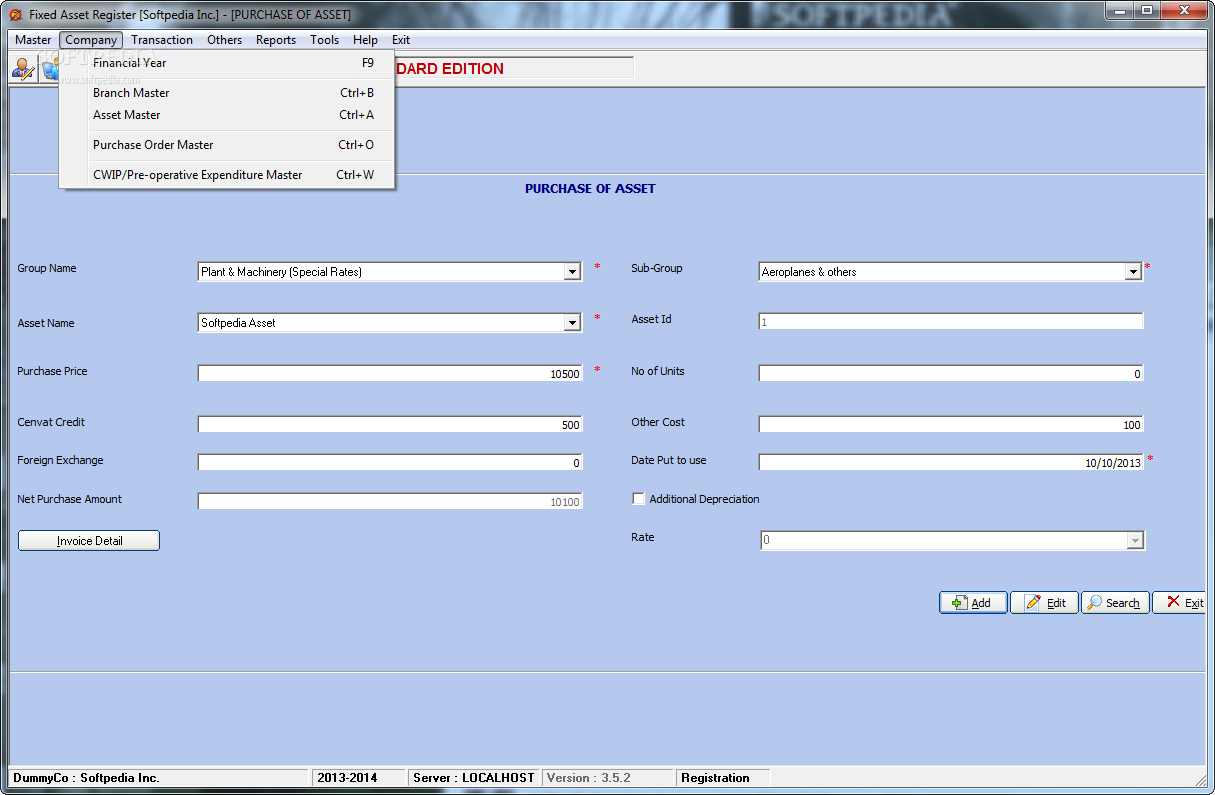Click the Server : LOCALHOST status entry
The width and height of the screenshot is (1215, 795).
474,778
